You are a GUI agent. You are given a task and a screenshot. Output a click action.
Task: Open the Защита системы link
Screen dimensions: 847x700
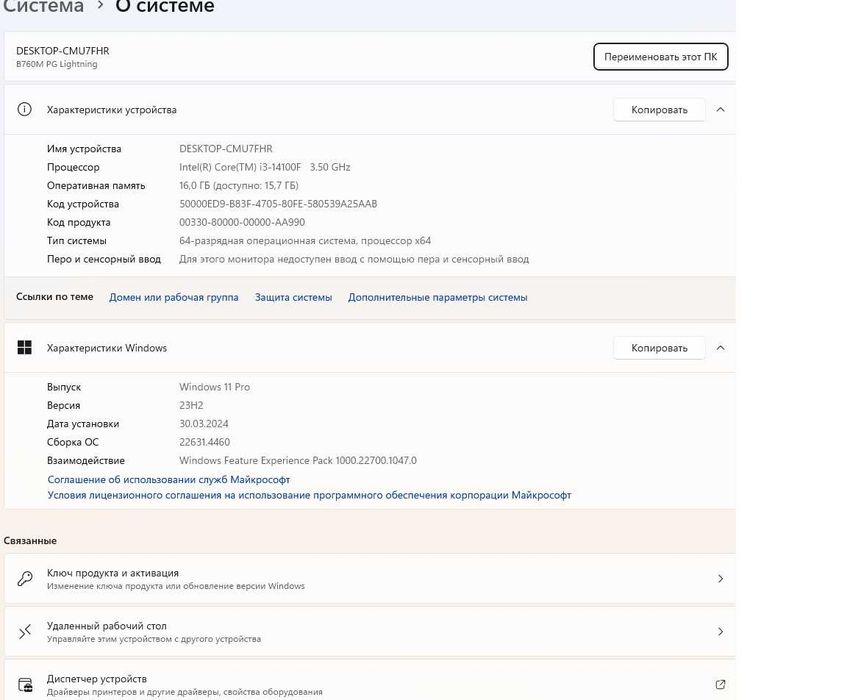(293, 297)
